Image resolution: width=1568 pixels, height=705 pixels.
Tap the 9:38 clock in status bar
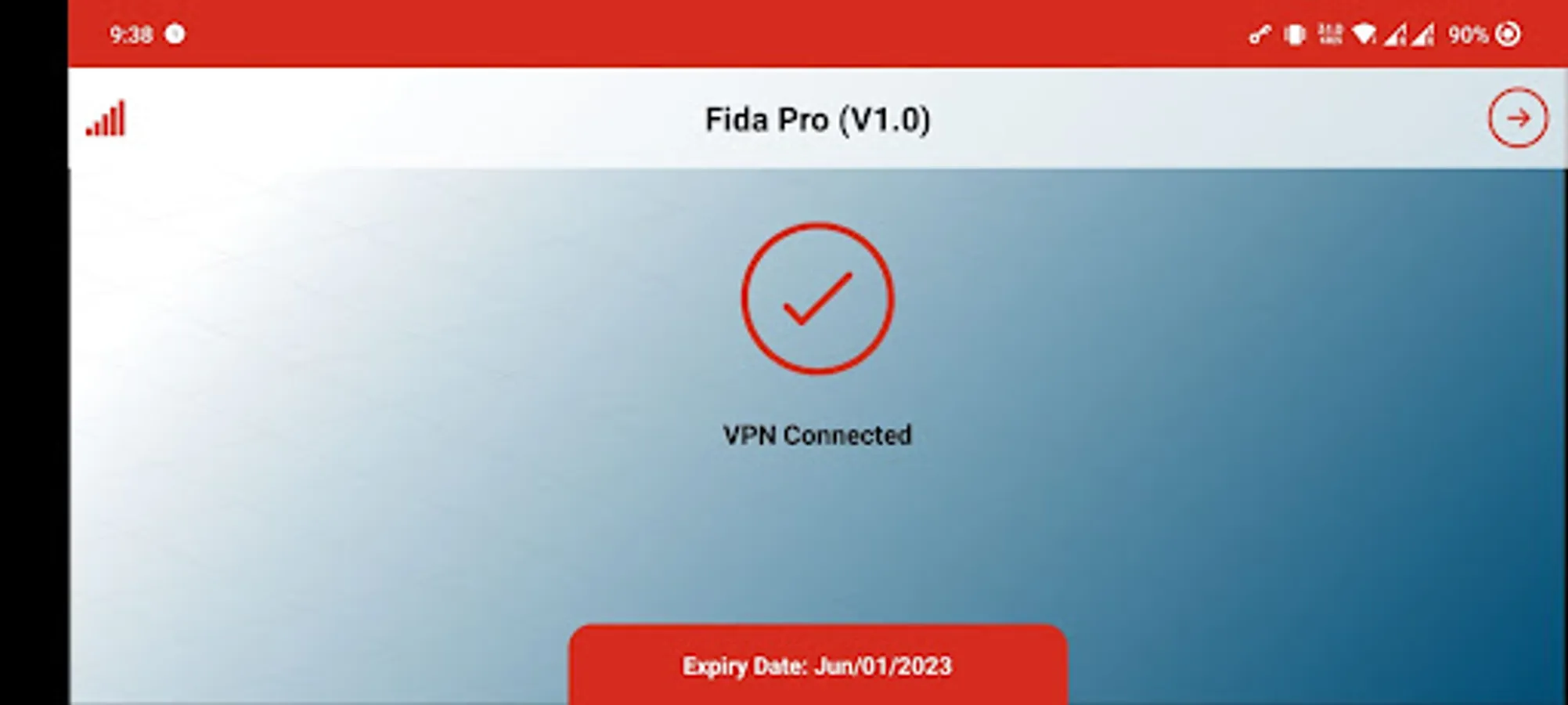coord(131,34)
